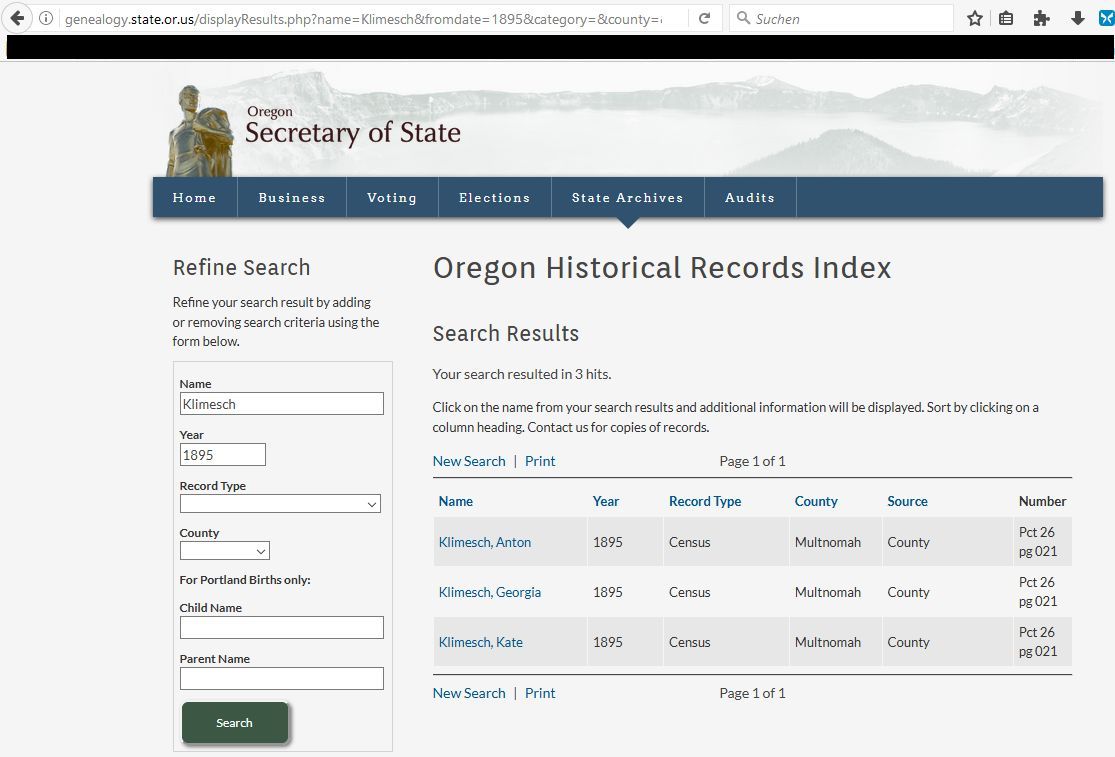Click the site info icon in address bar
The image size is (1115, 757).
46,18
